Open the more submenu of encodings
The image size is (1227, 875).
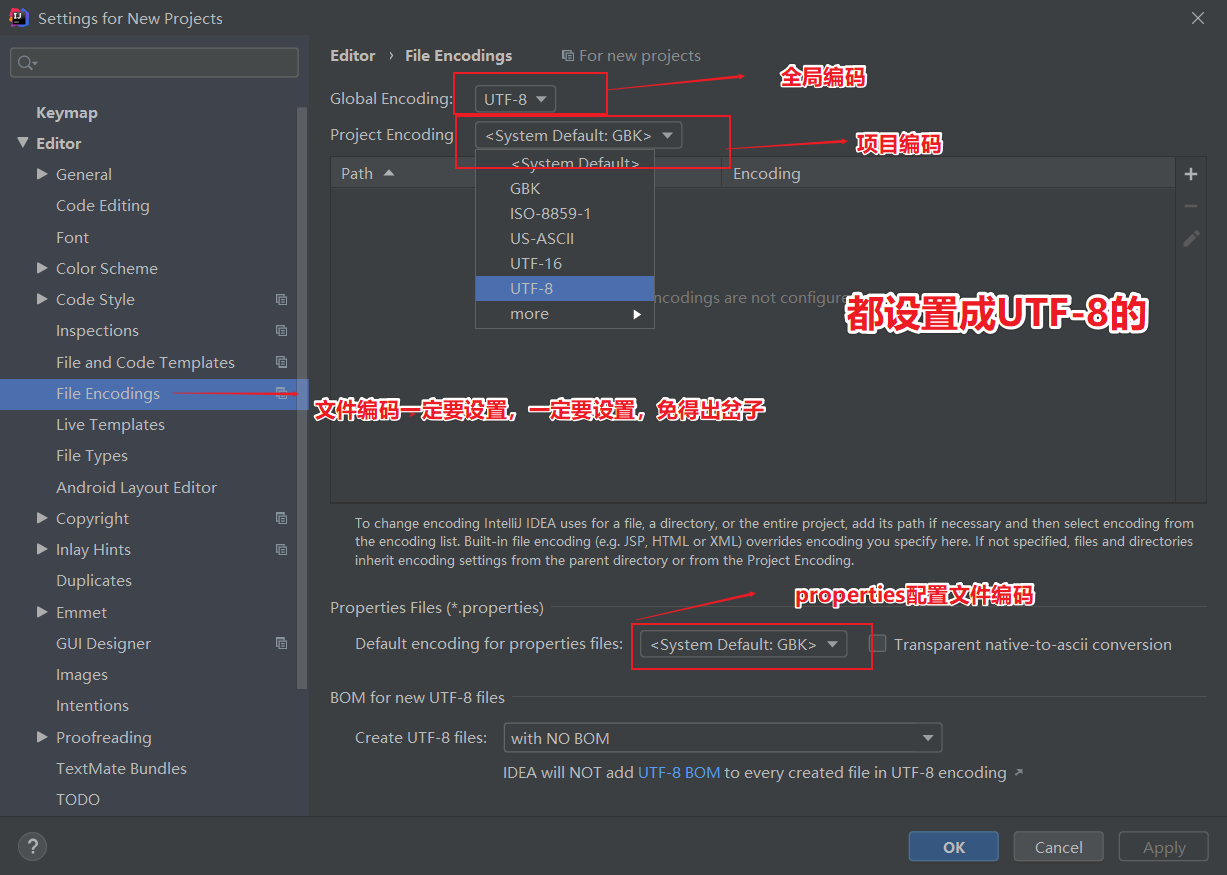click(565, 314)
